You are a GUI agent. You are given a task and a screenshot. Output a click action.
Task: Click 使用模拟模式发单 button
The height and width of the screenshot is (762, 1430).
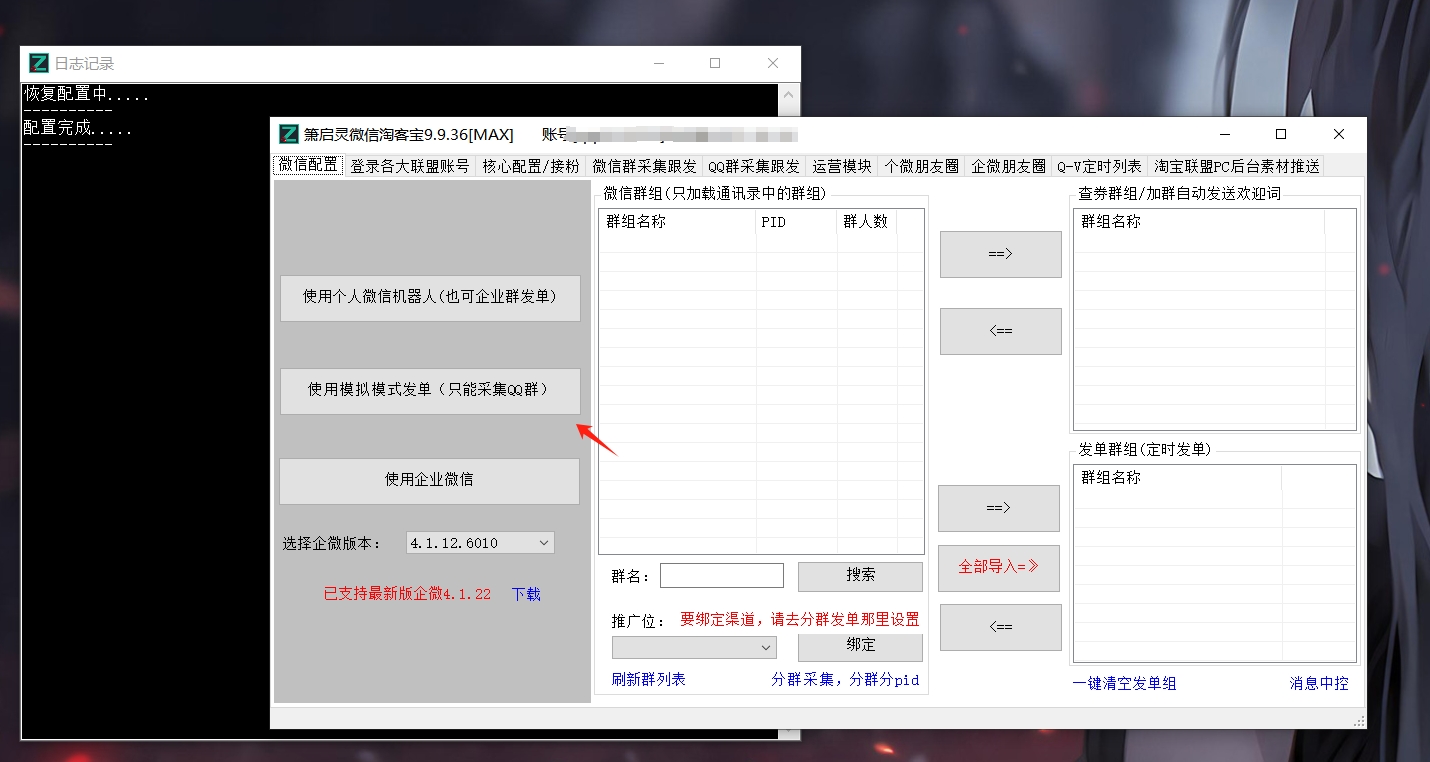click(x=430, y=391)
